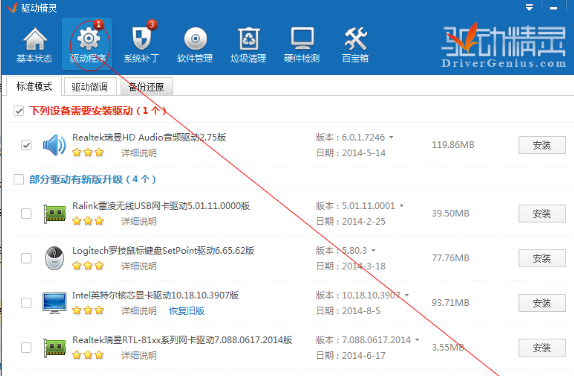Click the 驱动精灵 title bar logo icon
574x376 pixels.
pos(12,7)
